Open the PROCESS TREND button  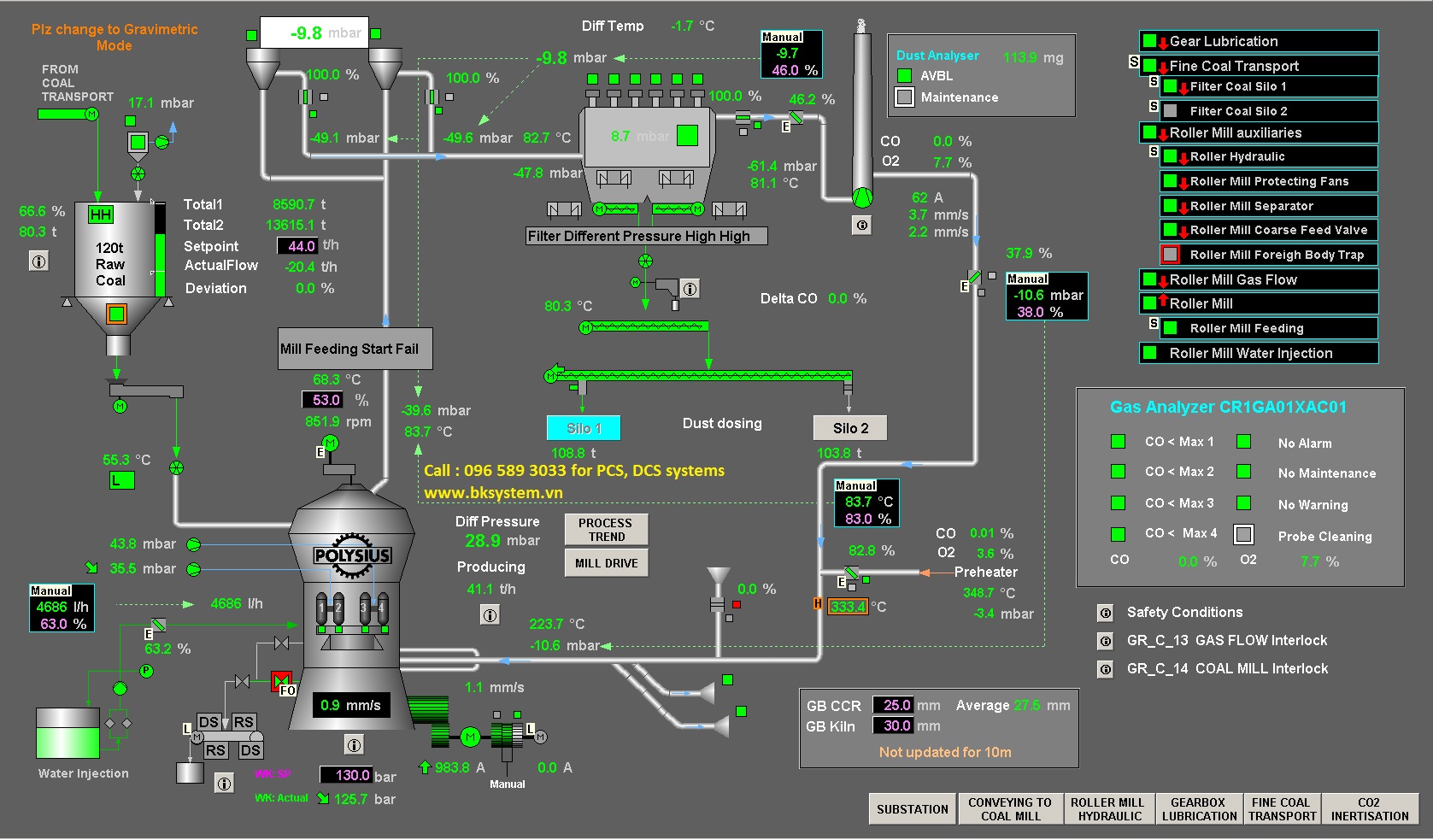[x=606, y=529]
